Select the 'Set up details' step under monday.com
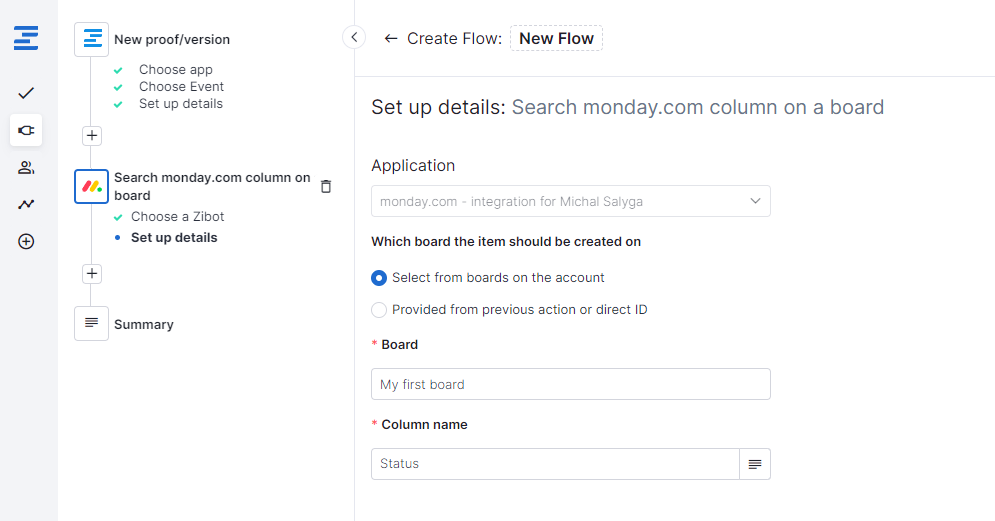The image size is (995, 521). click(x=174, y=238)
